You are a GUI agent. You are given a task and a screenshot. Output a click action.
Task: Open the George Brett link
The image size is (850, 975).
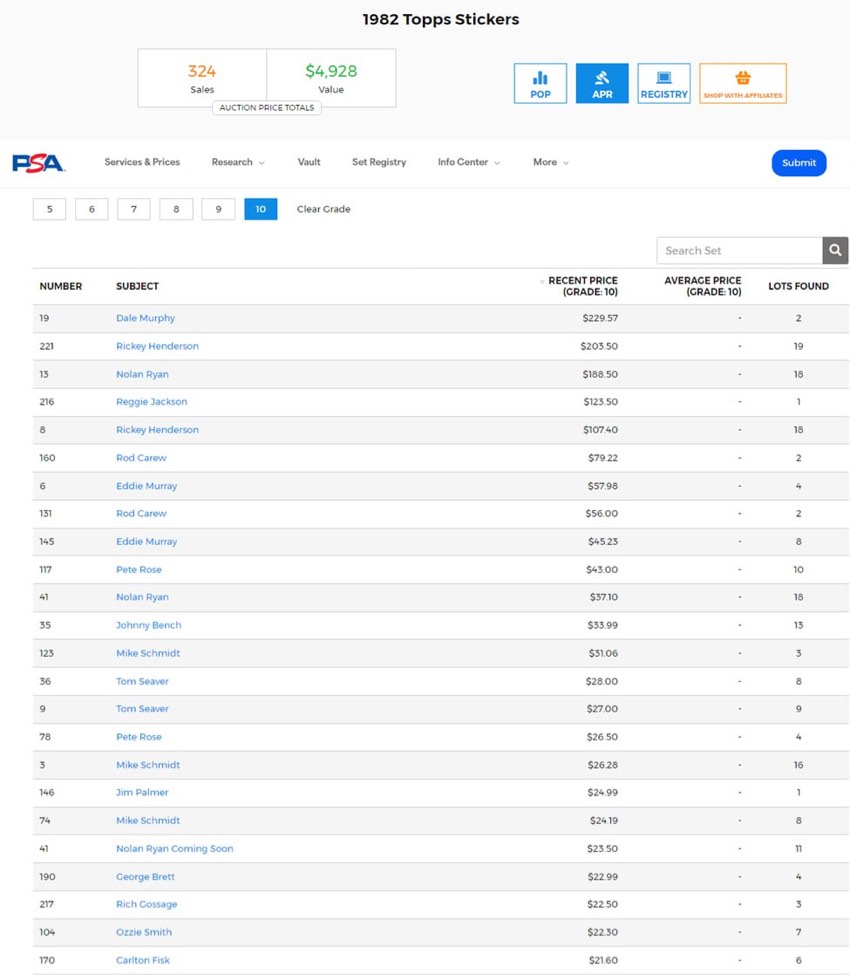[146, 876]
